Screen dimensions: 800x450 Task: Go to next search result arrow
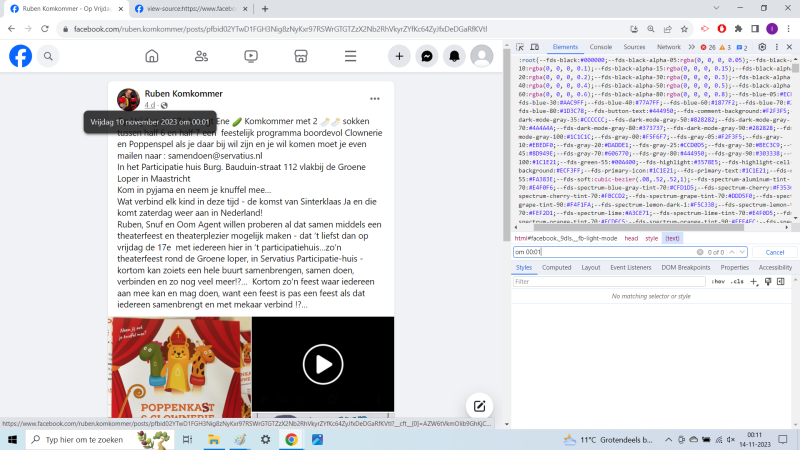(742, 252)
